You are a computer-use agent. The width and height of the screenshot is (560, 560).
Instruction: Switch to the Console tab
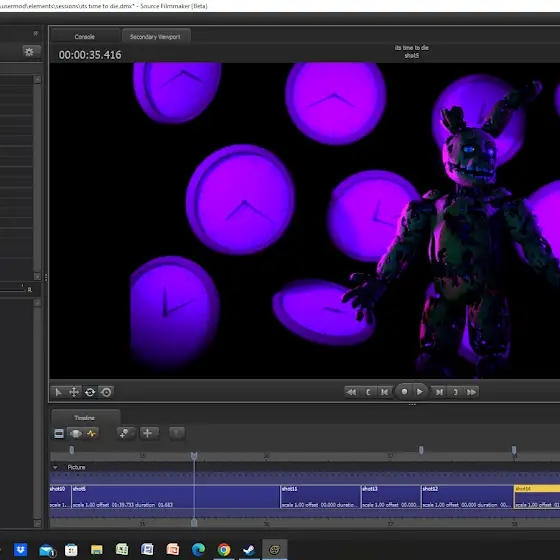(85, 36)
